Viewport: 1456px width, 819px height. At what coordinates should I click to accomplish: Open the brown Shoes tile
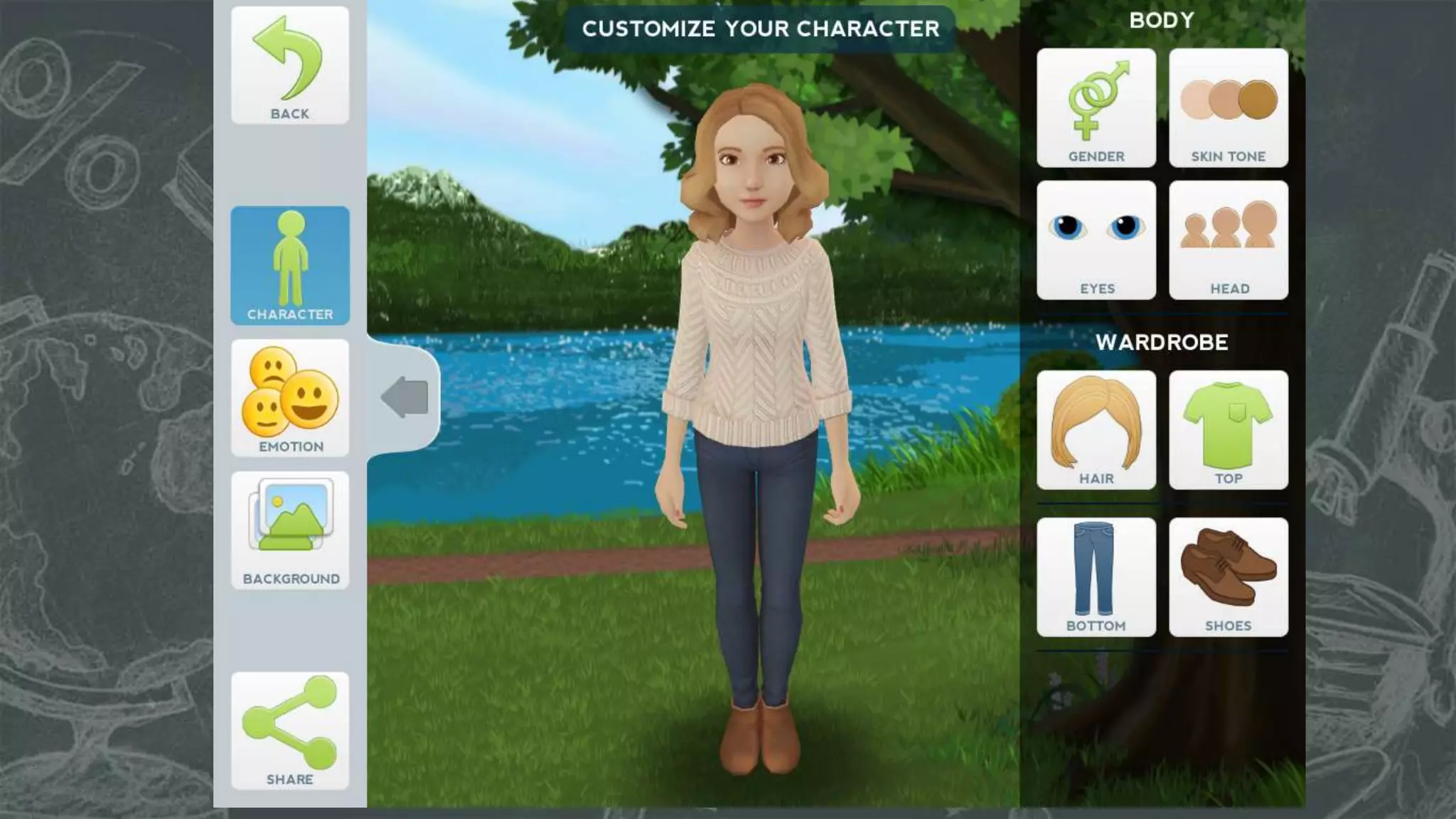[x=1228, y=577]
